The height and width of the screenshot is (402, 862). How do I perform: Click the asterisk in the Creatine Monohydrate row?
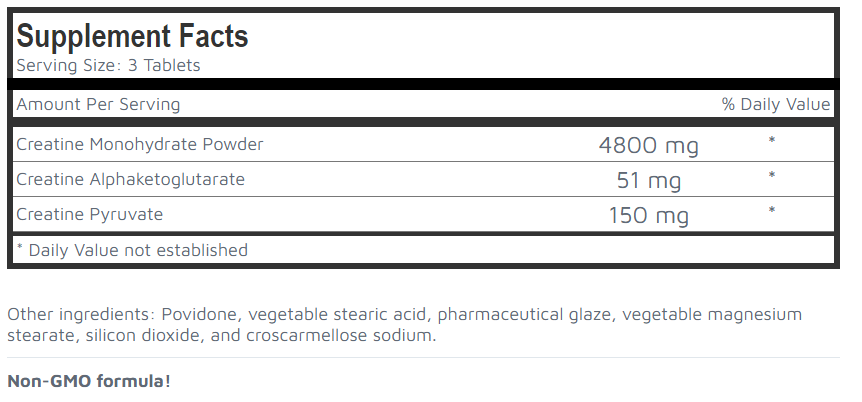click(x=772, y=142)
